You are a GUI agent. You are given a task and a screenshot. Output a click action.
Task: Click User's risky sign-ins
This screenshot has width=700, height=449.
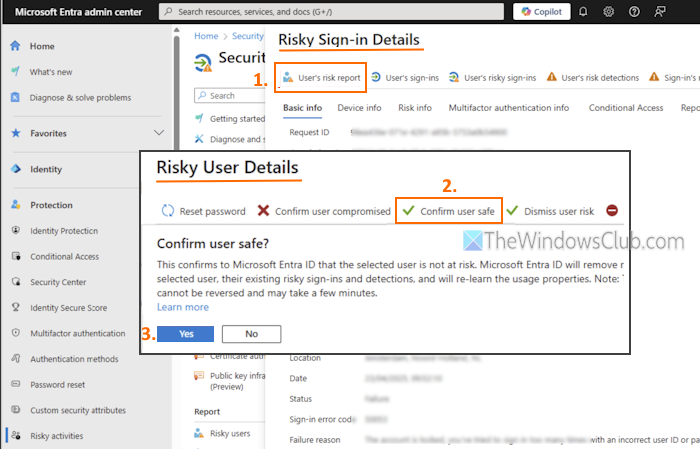click(x=492, y=78)
